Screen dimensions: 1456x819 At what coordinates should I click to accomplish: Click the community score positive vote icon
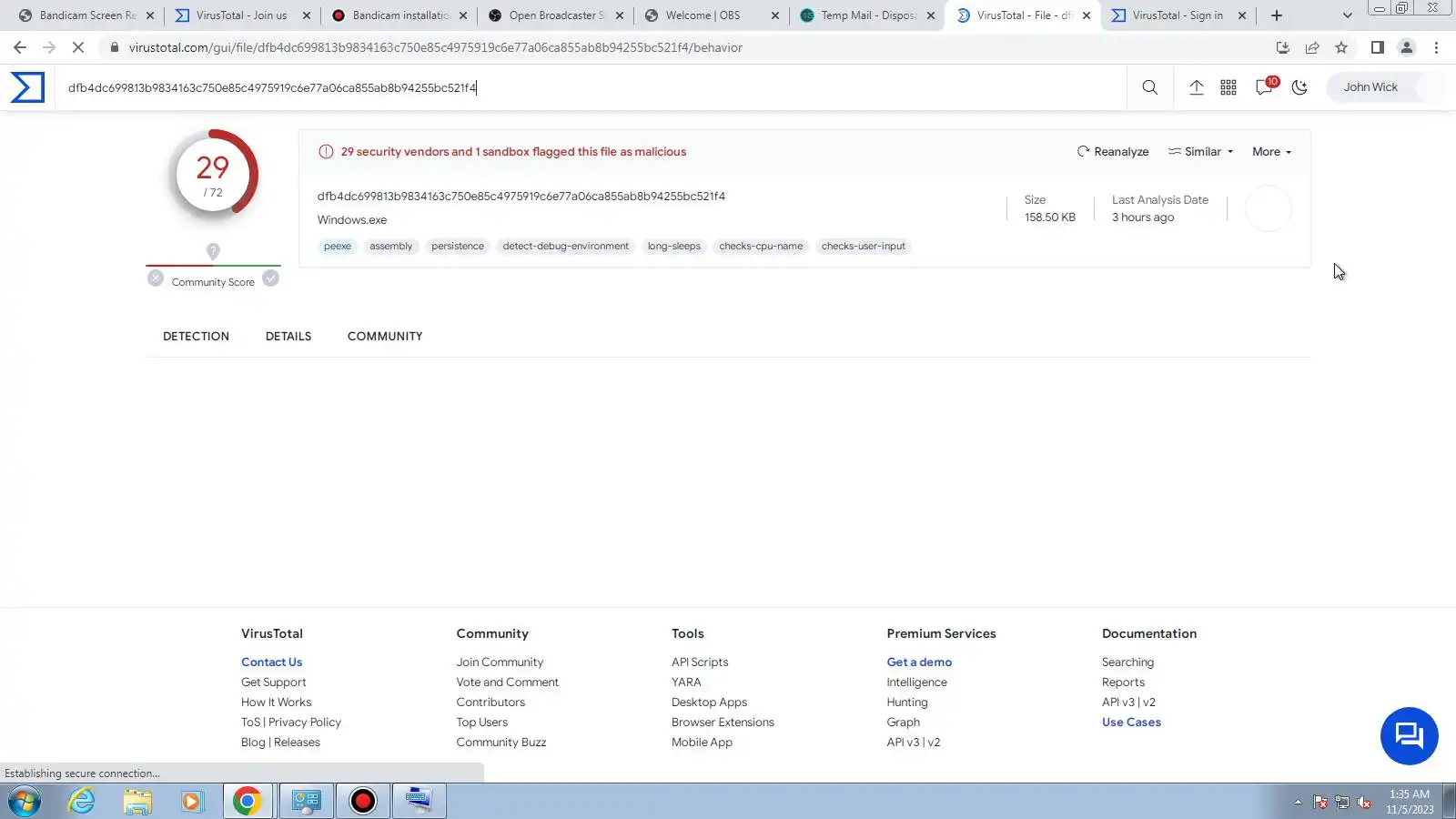tap(270, 278)
